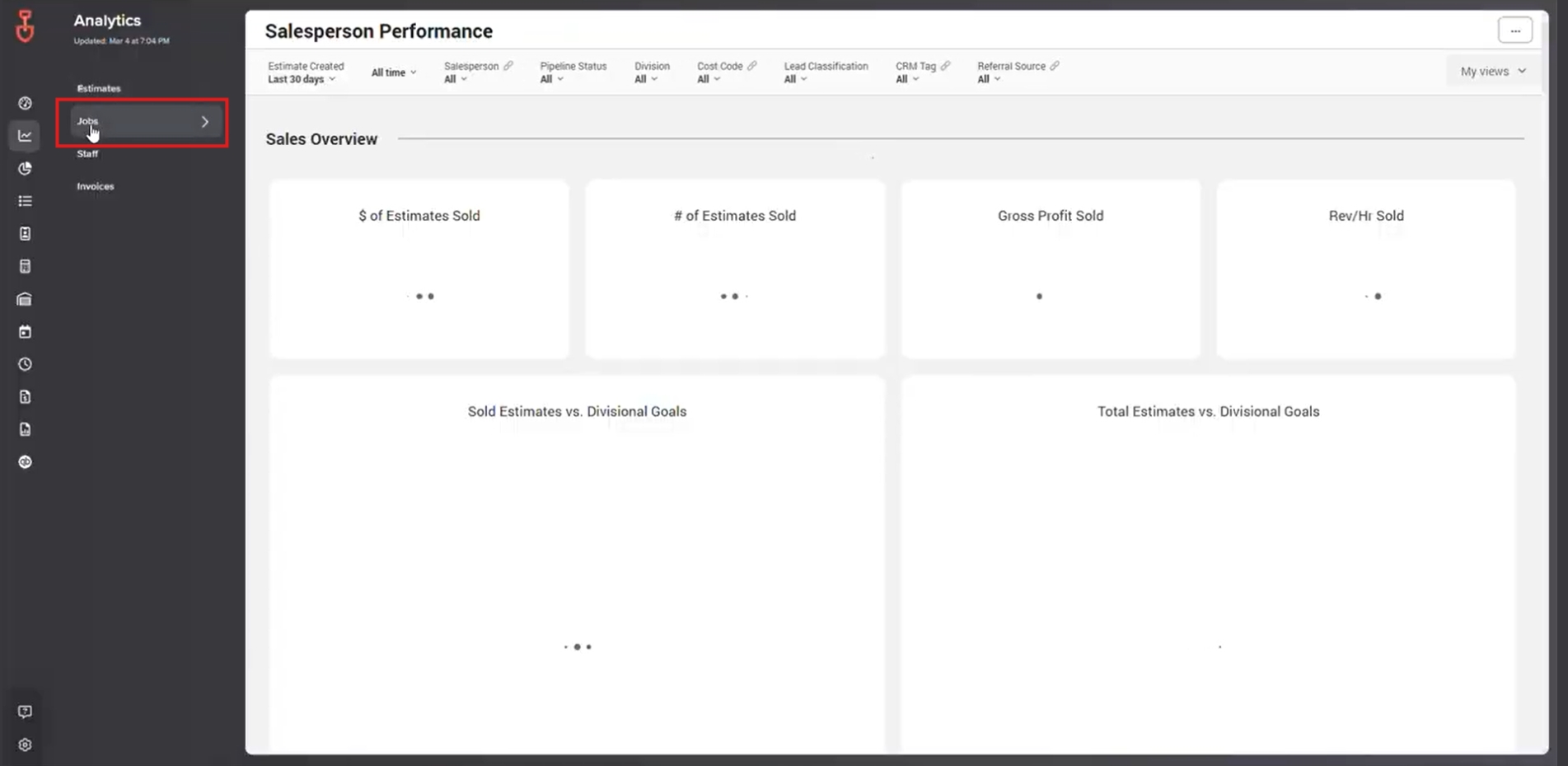Screen dimensions: 1568x766
Task: Open the calendar icon in sidebar
Action: (25, 332)
